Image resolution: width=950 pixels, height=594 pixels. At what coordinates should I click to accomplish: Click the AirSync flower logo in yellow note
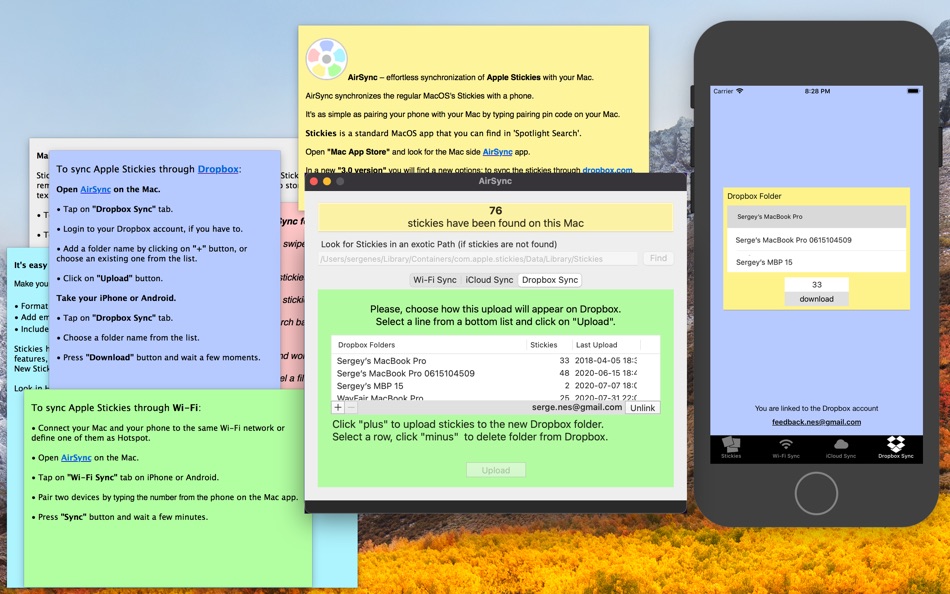coord(327,59)
